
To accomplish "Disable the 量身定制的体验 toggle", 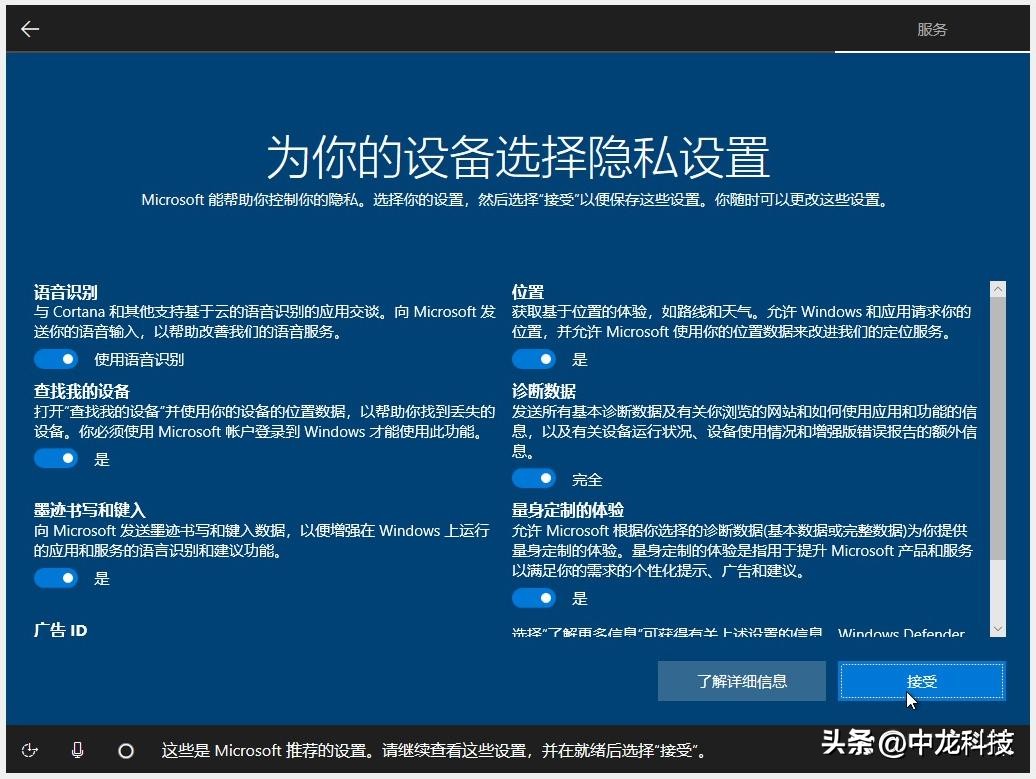I will 533,597.
